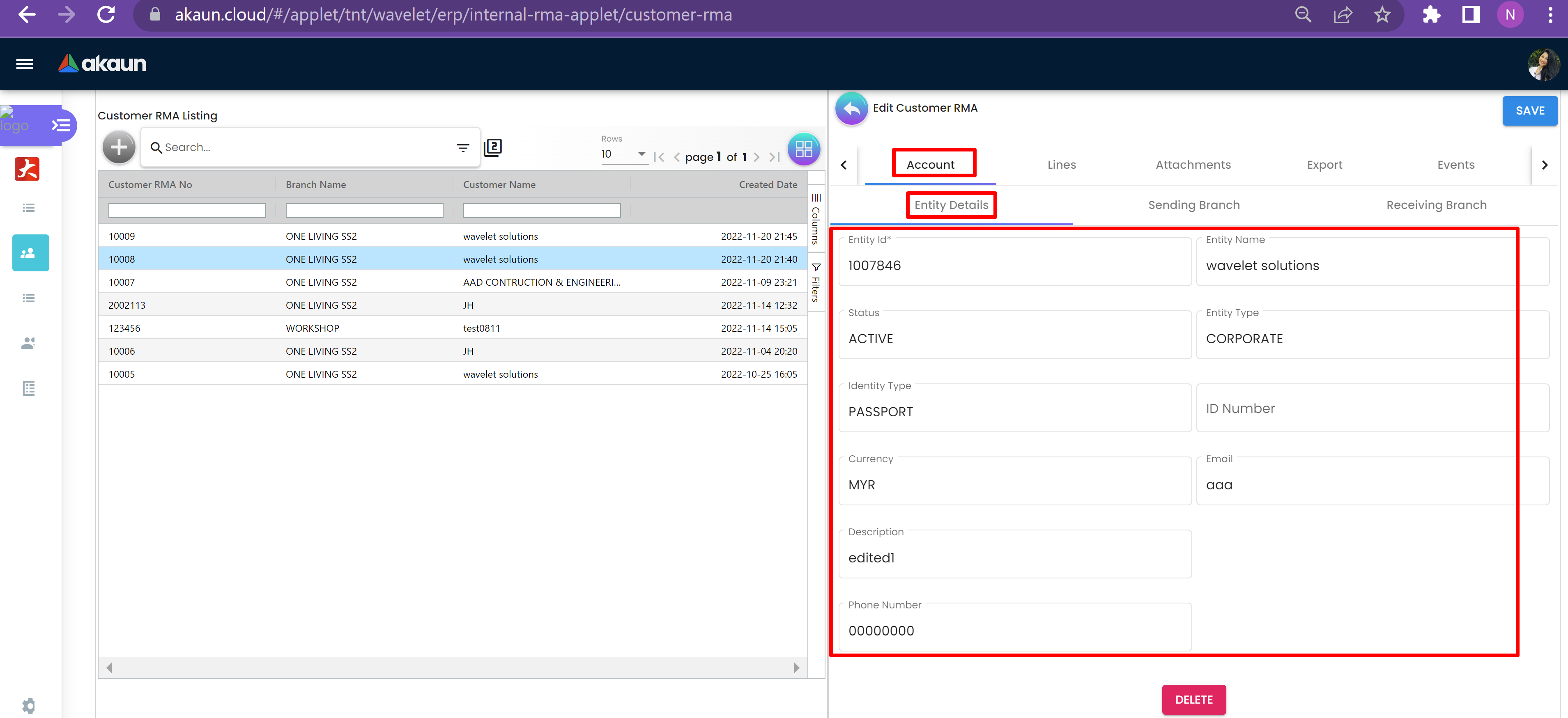1568x718 pixels.
Task: Click the Description input field
Action: [1015, 557]
